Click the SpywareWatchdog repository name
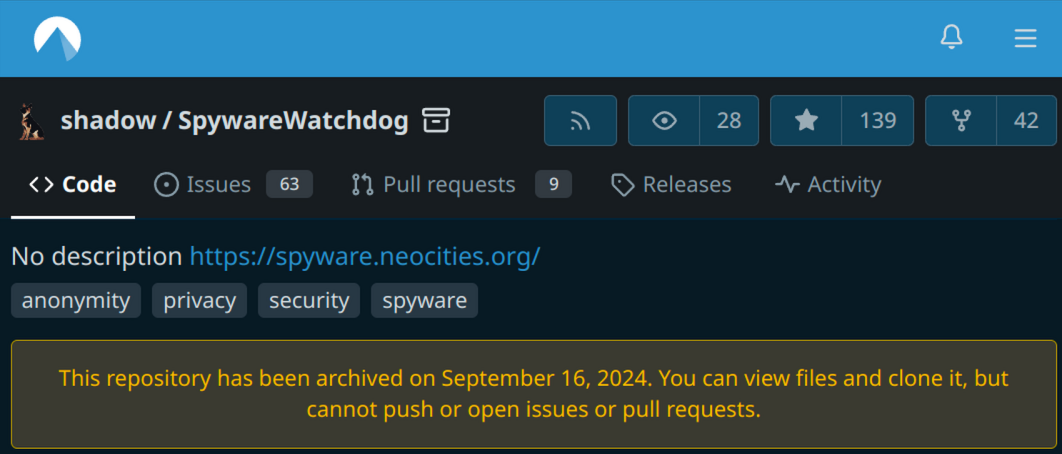1062x454 pixels. (293, 121)
